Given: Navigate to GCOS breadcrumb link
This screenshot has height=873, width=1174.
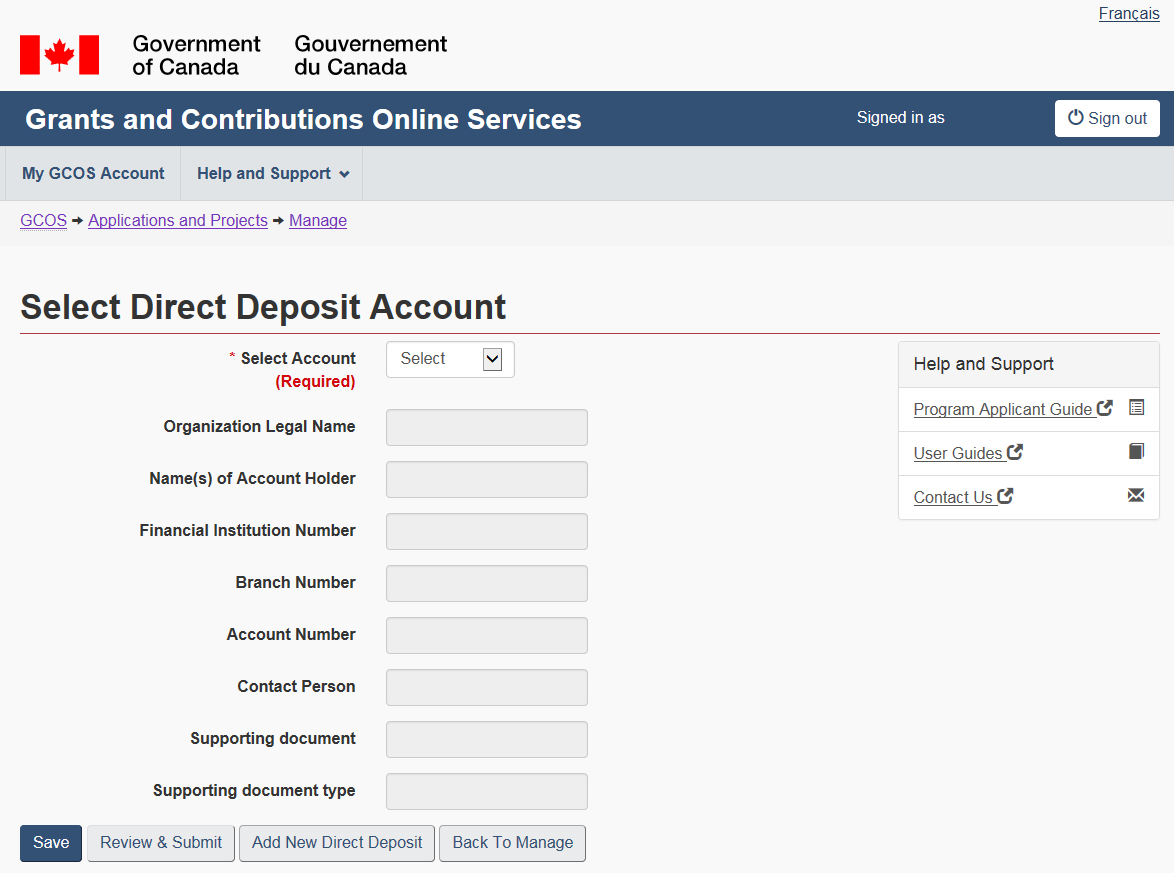Looking at the screenshot, I should [43, 221].
